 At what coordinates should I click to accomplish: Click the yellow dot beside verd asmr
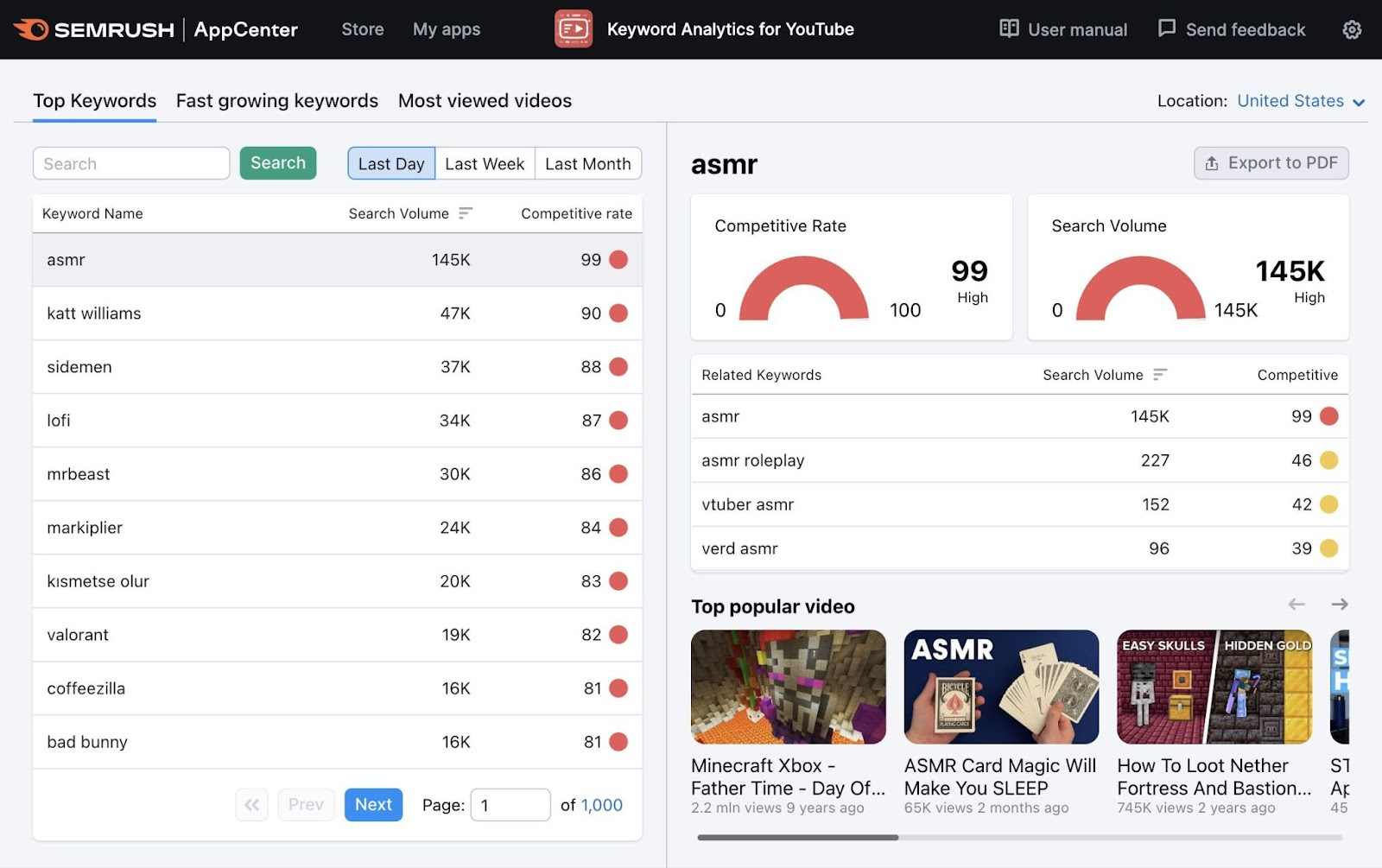click(x=1329, y=548)
